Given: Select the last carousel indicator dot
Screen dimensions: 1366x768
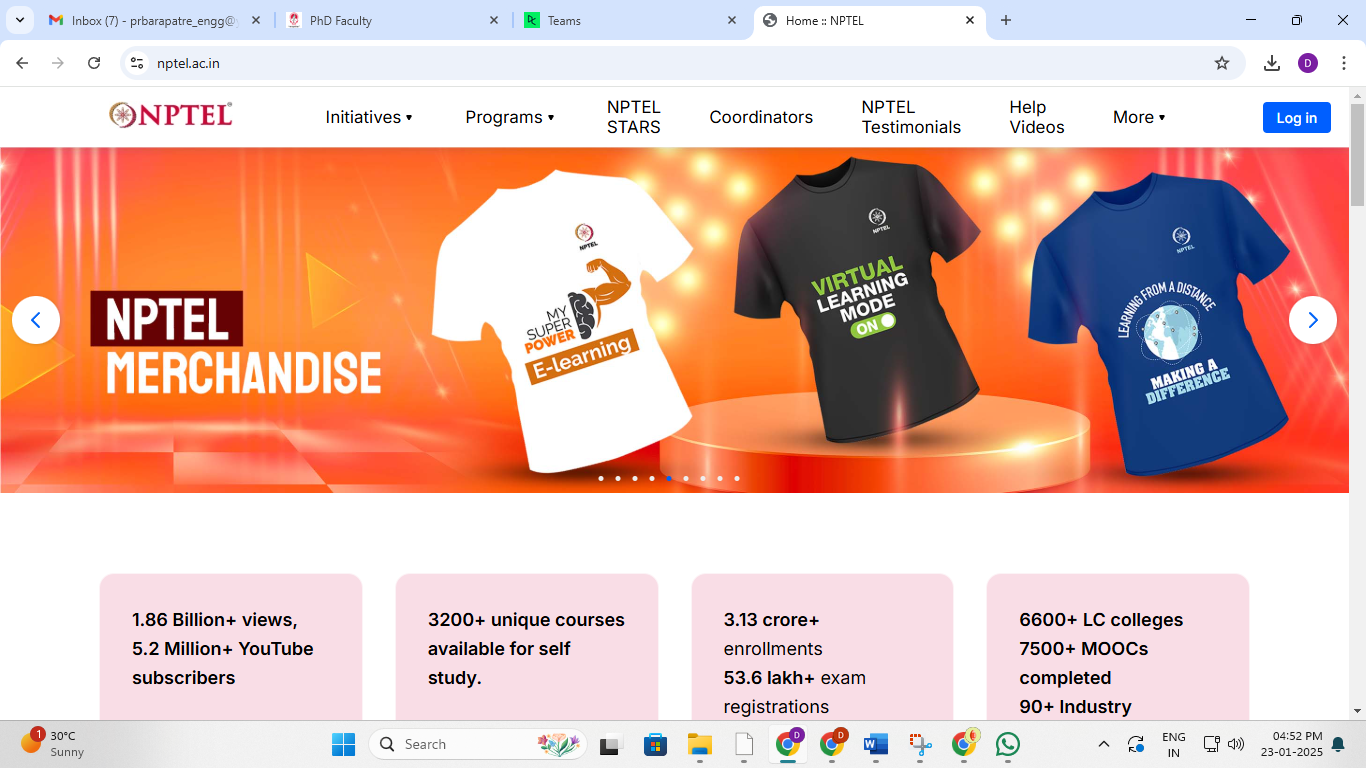Looking at the screenshot, I should pos(737,478).
